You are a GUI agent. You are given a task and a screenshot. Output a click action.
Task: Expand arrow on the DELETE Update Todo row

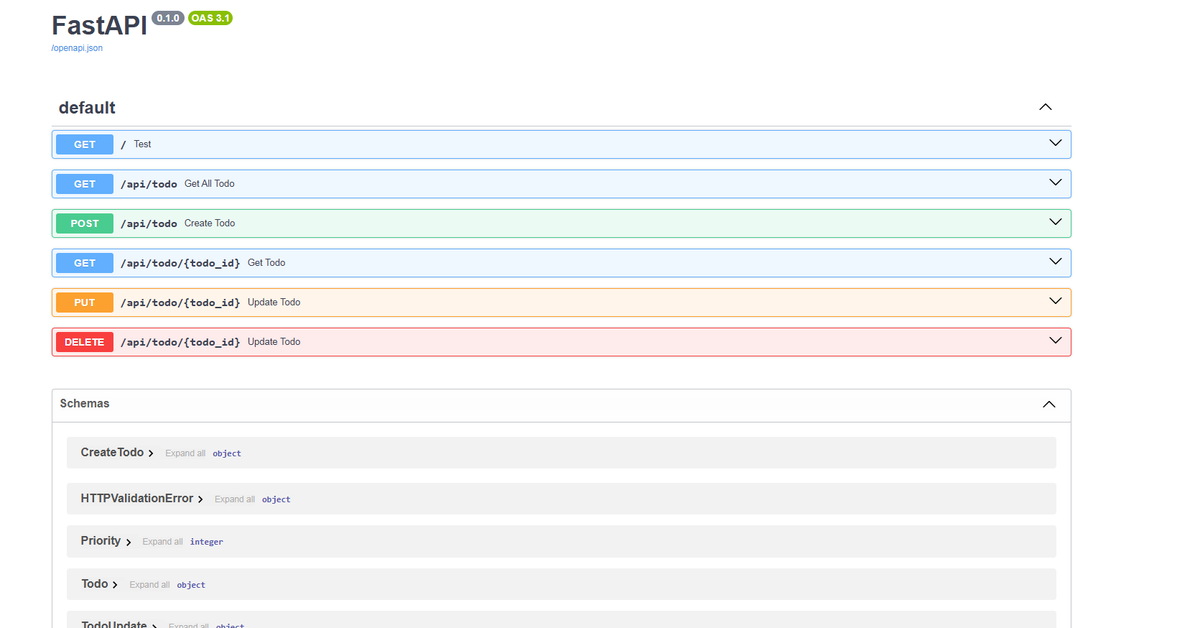click(x=1055, y=340)
